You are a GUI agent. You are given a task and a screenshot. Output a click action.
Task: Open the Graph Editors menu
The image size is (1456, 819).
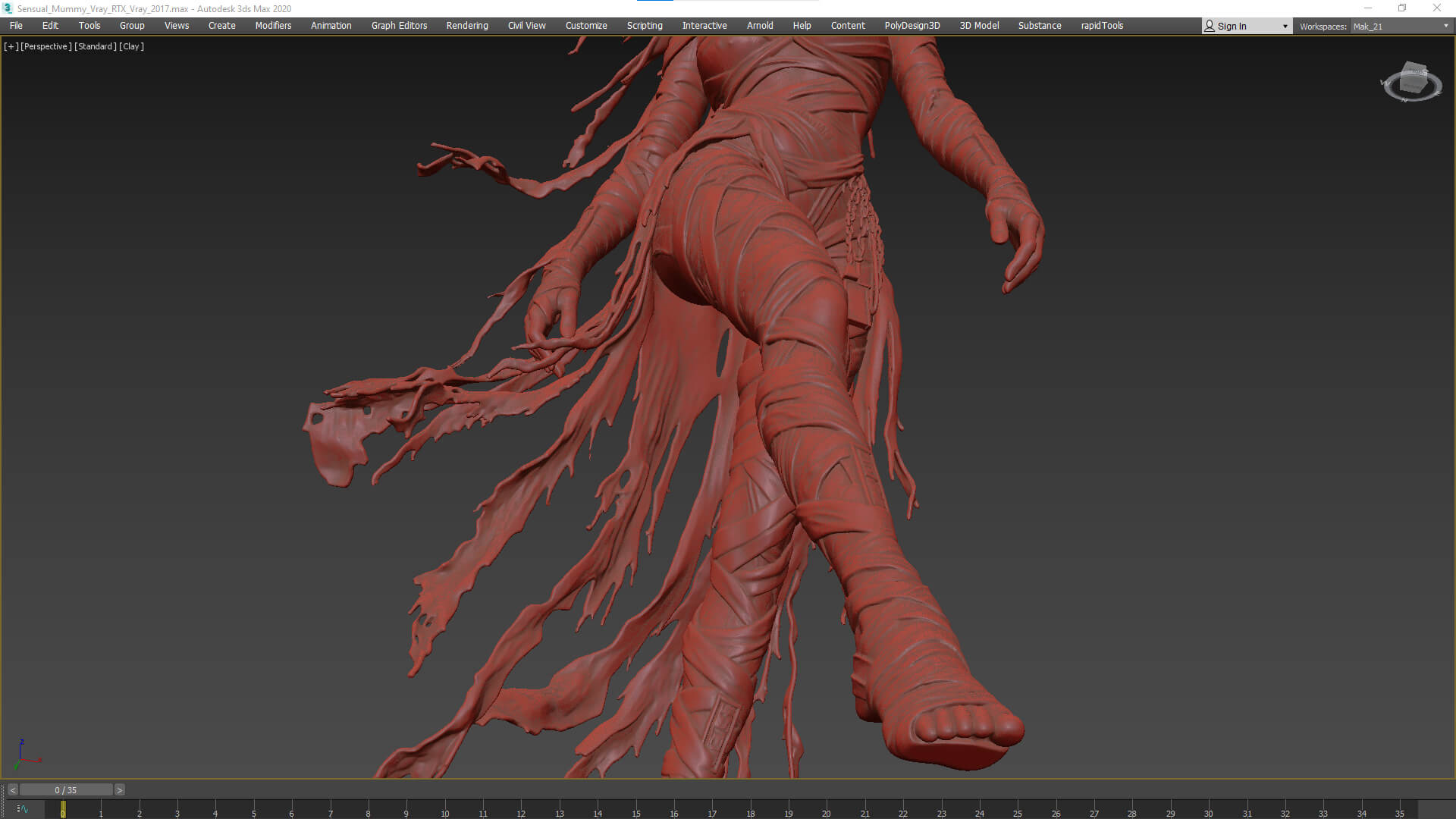coord(399,26)
